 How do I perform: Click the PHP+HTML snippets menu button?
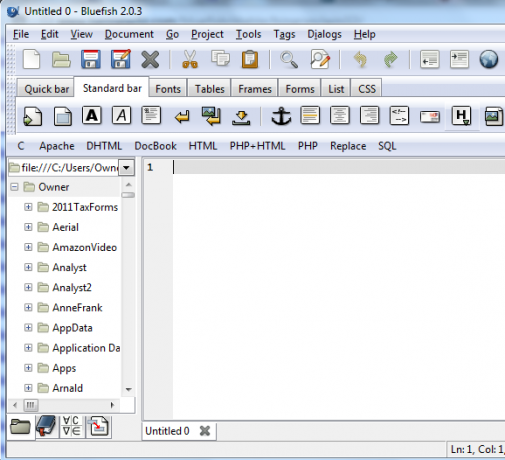pyautogui.click(x=257, y=146)
